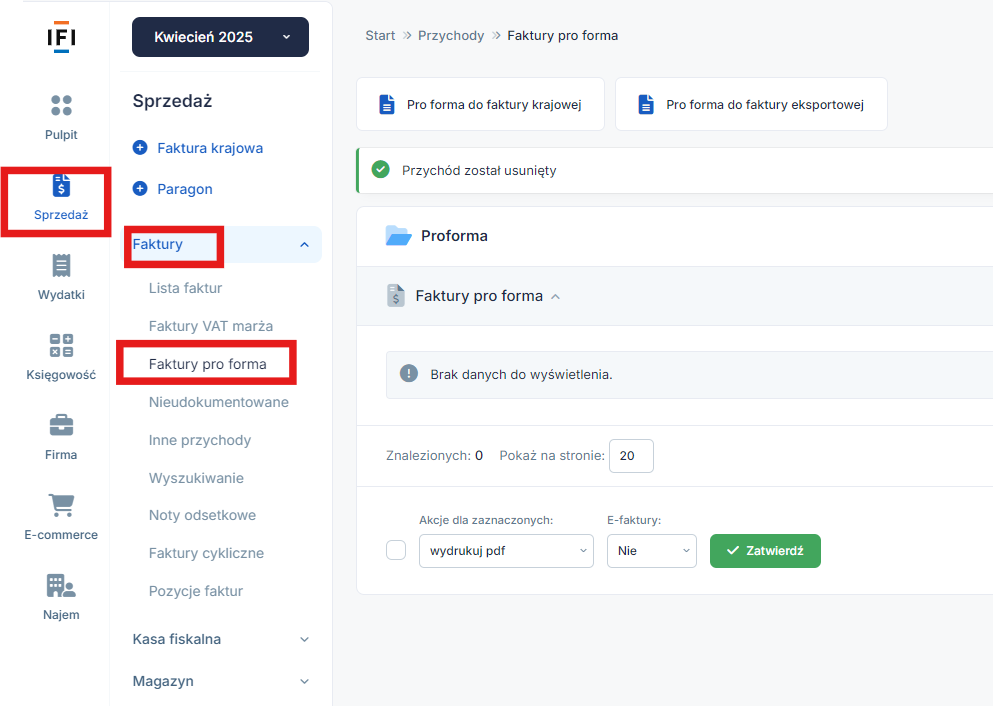This screenshot has height=706, width=993.
Task: Open the Wydatki section icon
Action: click(x=61, y=266)
